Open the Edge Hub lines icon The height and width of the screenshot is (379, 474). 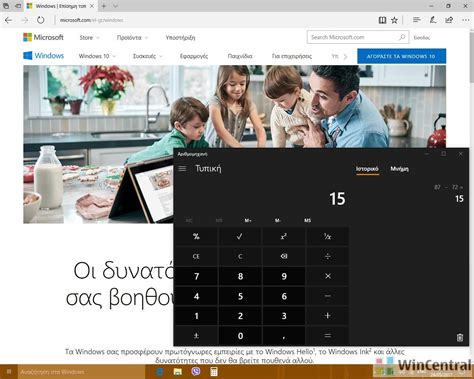point(417,20)
